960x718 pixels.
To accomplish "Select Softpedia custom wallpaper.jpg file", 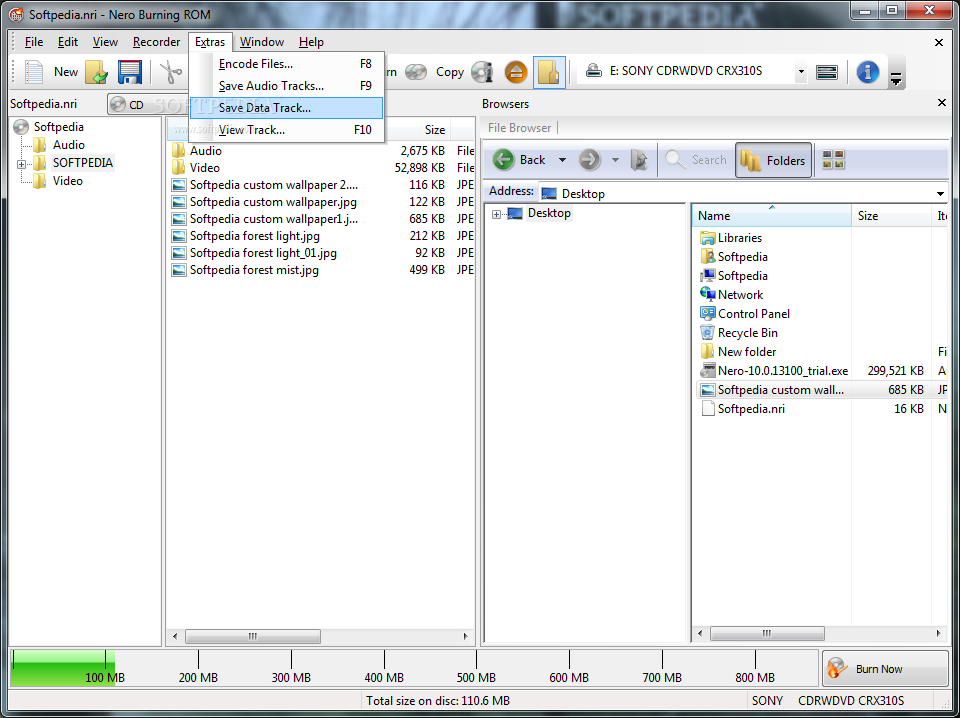I will click(322, 202).
